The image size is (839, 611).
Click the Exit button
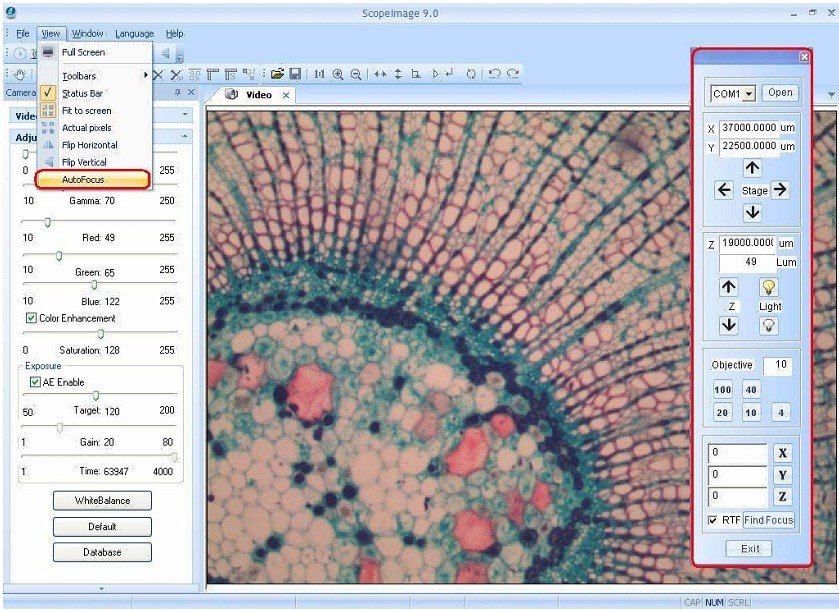pos(749,549)
